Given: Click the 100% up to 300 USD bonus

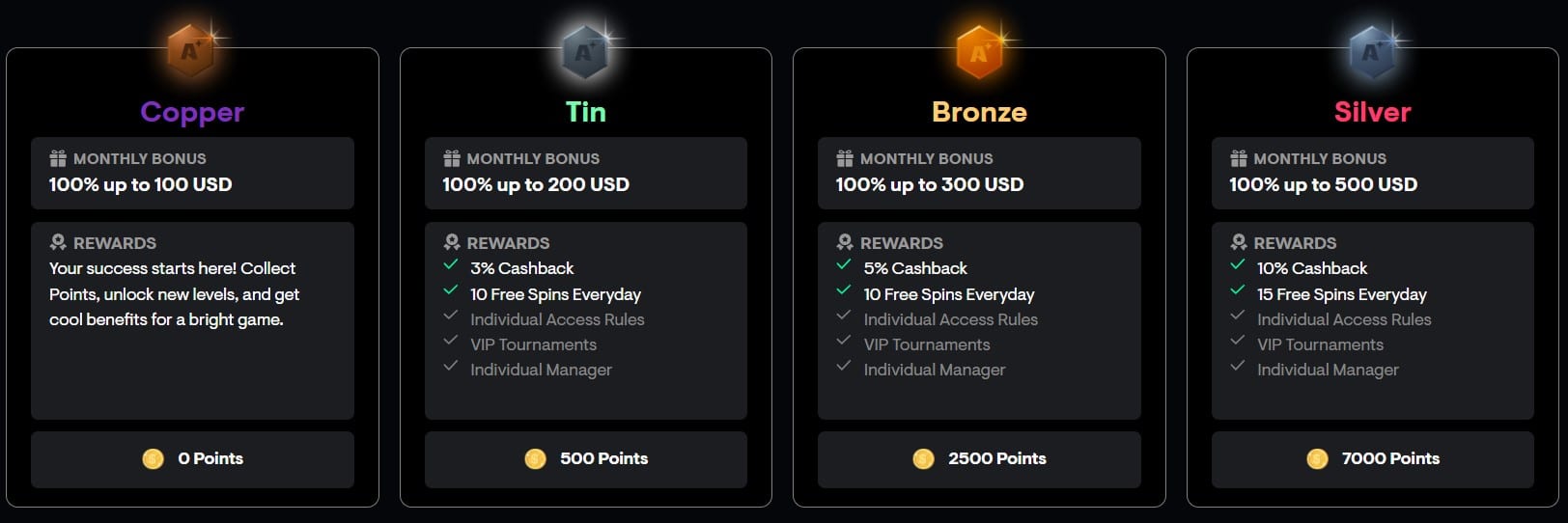Looking at the screenshot, I should click(x=929, y=184).
